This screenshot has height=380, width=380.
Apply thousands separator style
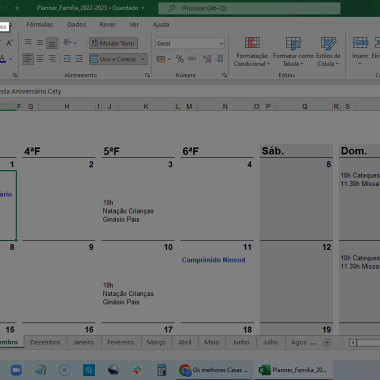pos(192,59)
